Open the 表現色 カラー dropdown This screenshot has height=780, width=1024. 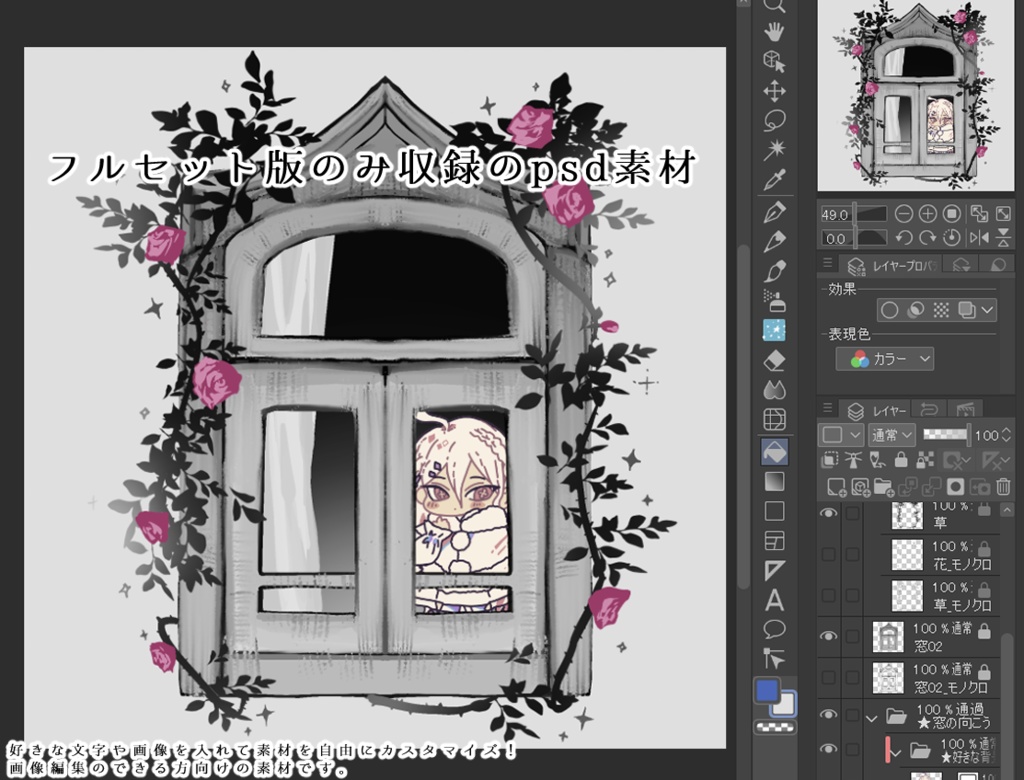[x=885, y=359]
